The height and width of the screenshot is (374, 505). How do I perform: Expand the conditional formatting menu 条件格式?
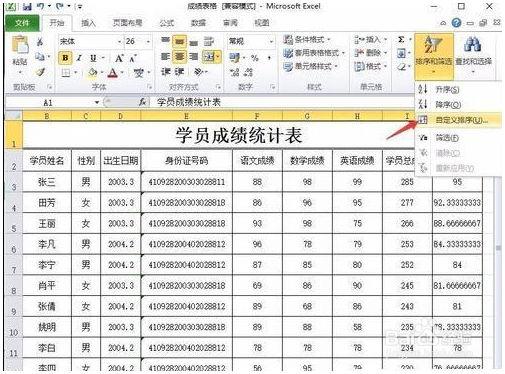(307, 40)
